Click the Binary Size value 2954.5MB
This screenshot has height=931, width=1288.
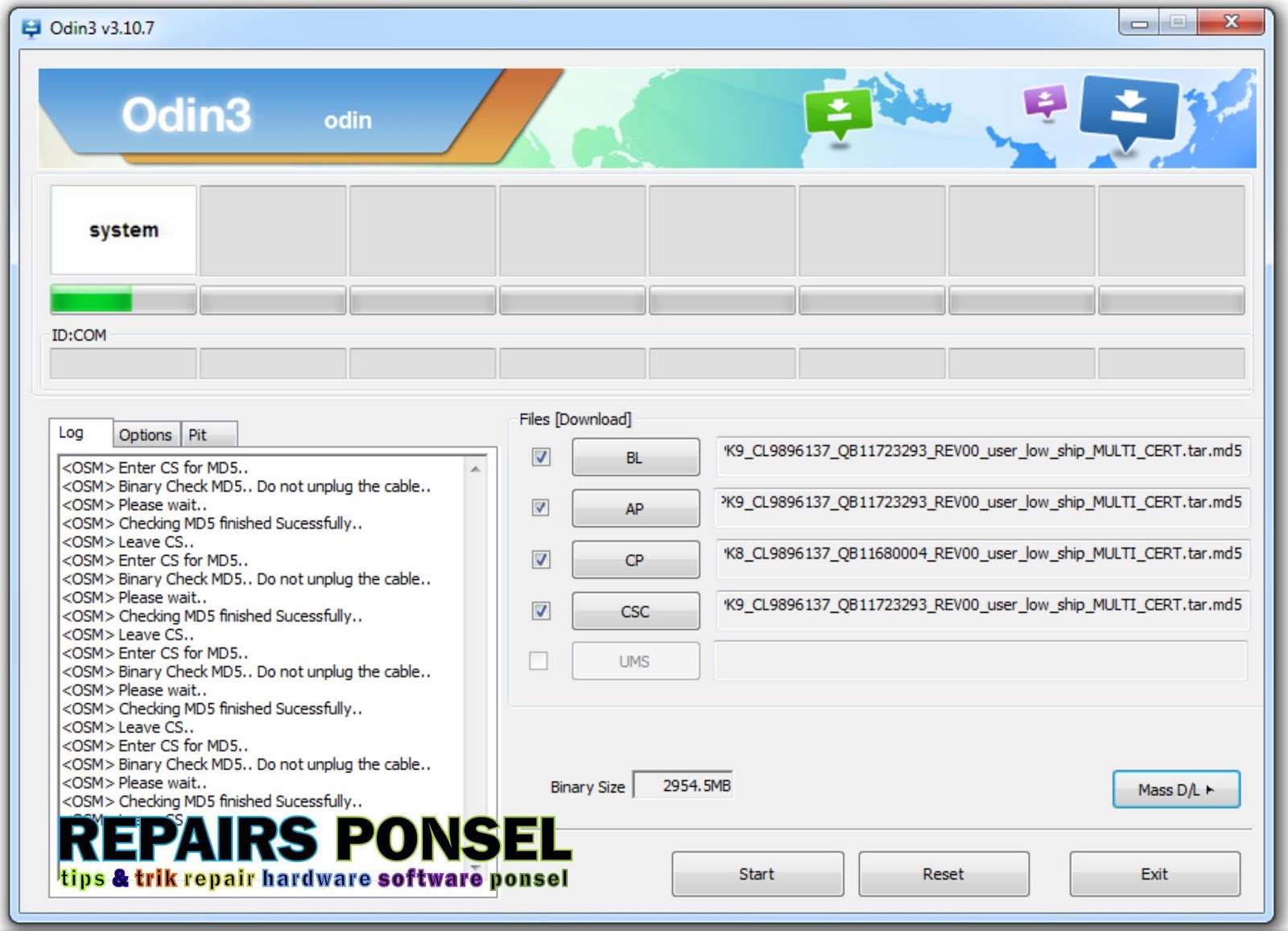click(683, 785)
